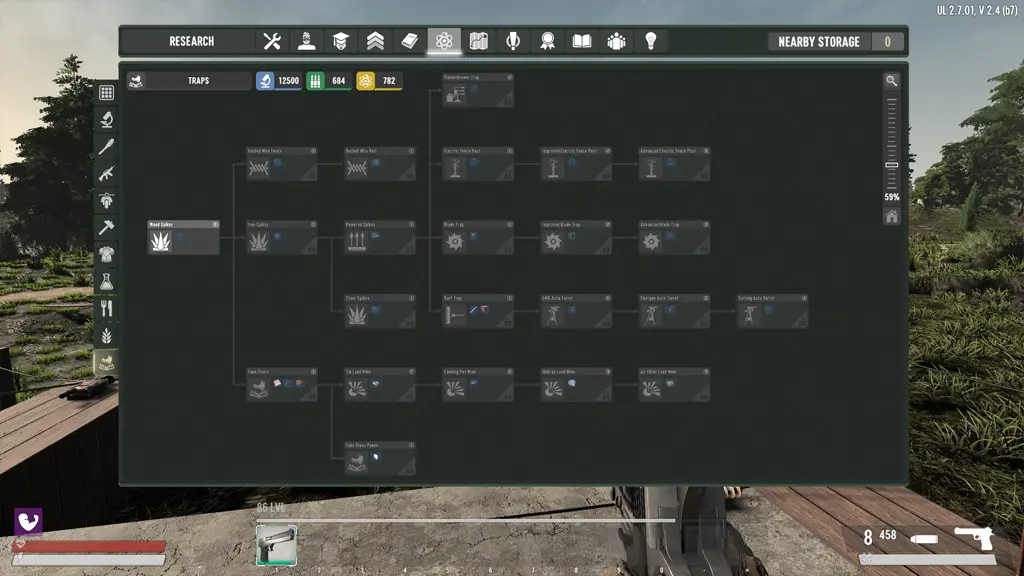The height and width of the screenshot is (576, 1024).
Task: Select the microscope science category in the sidebar
Action: tap(110, 120)
